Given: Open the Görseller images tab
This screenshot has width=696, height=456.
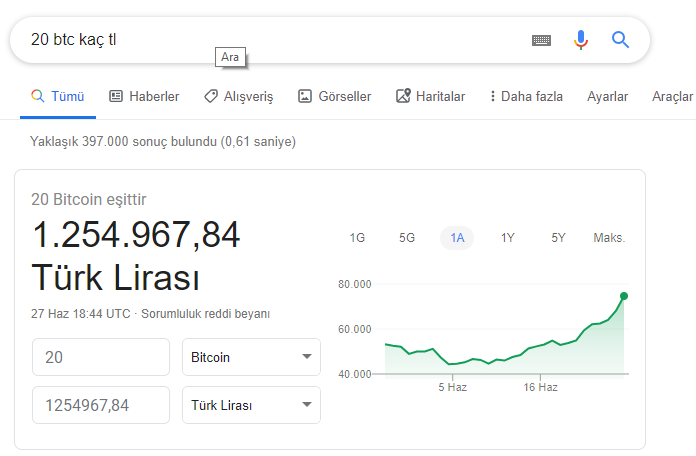Looking at the screenshot, I should click(x=334, y=96).
